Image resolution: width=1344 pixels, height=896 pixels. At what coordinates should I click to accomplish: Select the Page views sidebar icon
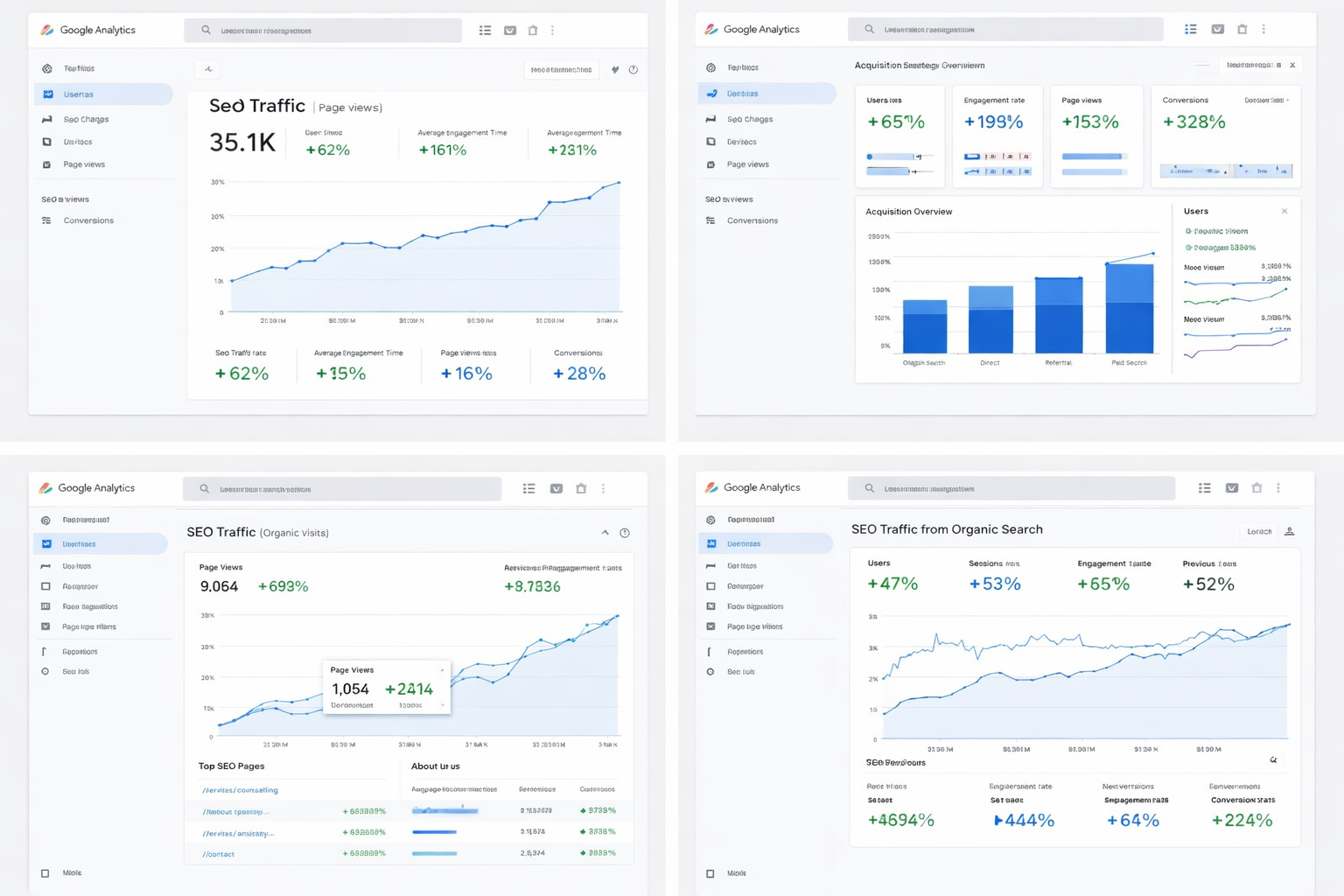point(45,164)
